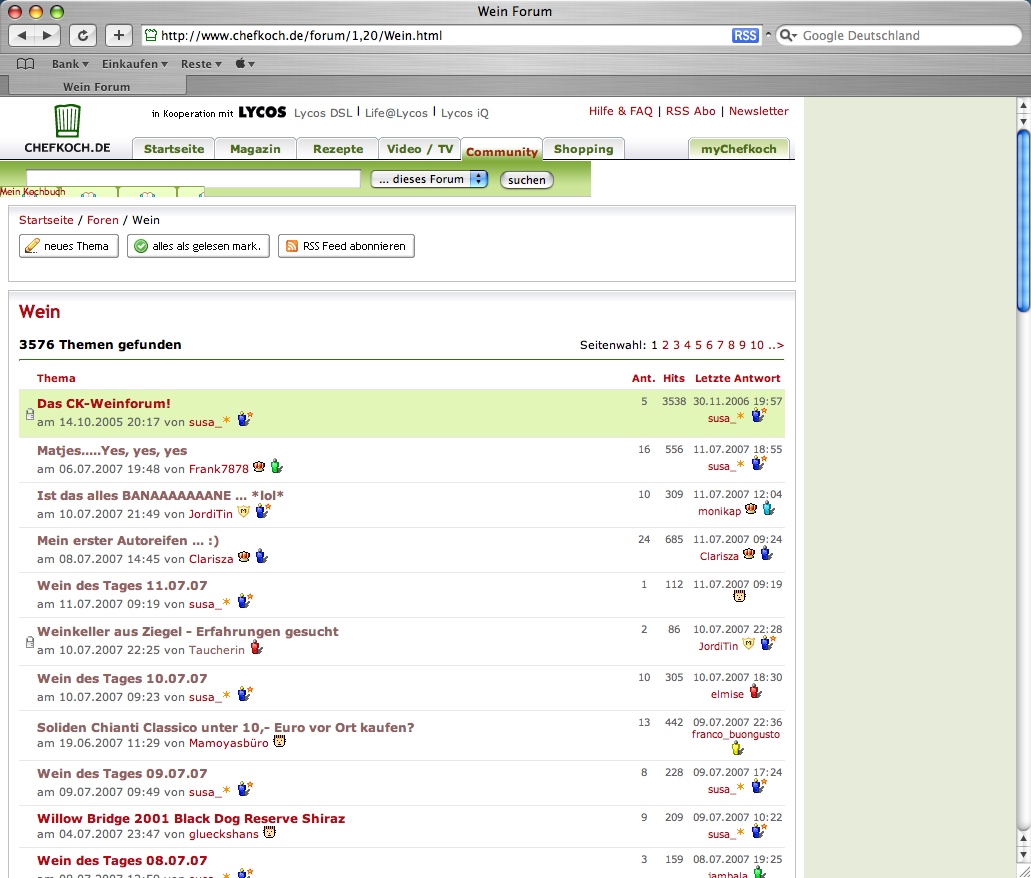This screenshot has width=1031, height=878.
Task: Click the 'neues Thema' button
Action: point(68,246)
